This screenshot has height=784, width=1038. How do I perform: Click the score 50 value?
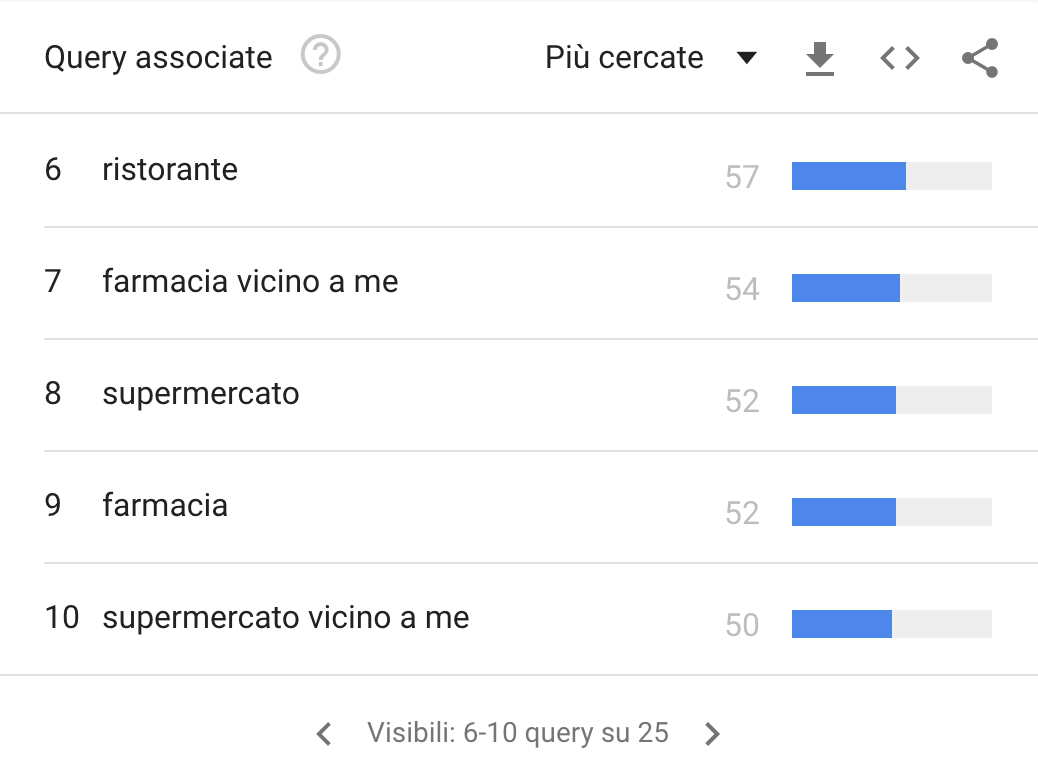(x=742, y=626)
